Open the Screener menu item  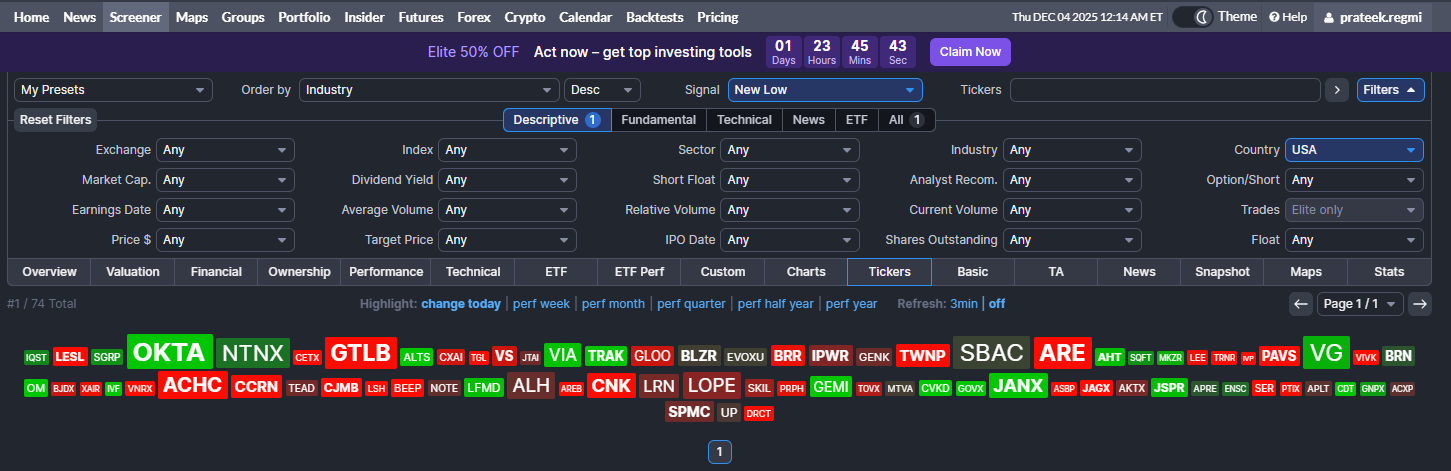pos(135,17)
